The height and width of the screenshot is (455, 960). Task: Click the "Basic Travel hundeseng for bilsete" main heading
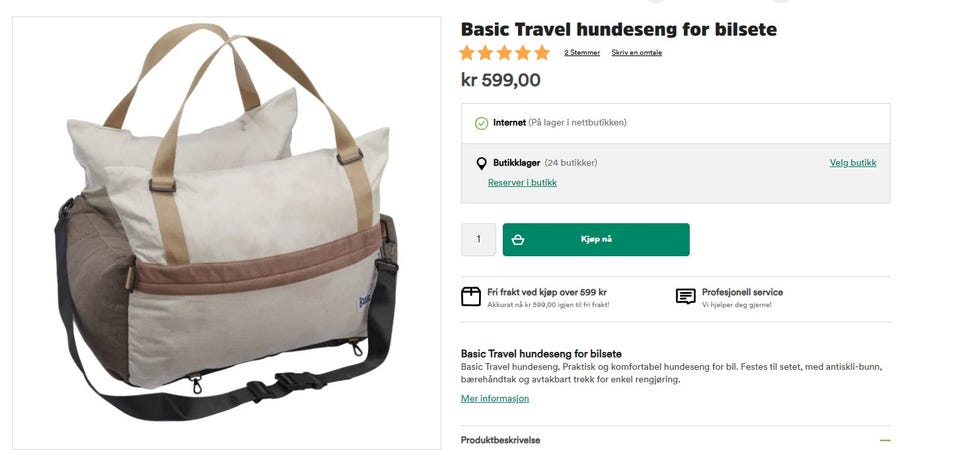(x=618, y=29)
